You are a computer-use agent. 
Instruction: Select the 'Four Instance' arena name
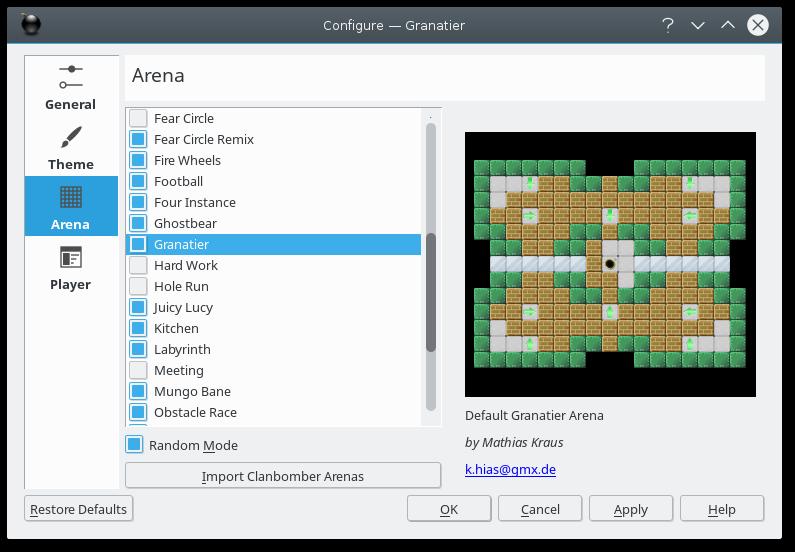coord(195,202)
